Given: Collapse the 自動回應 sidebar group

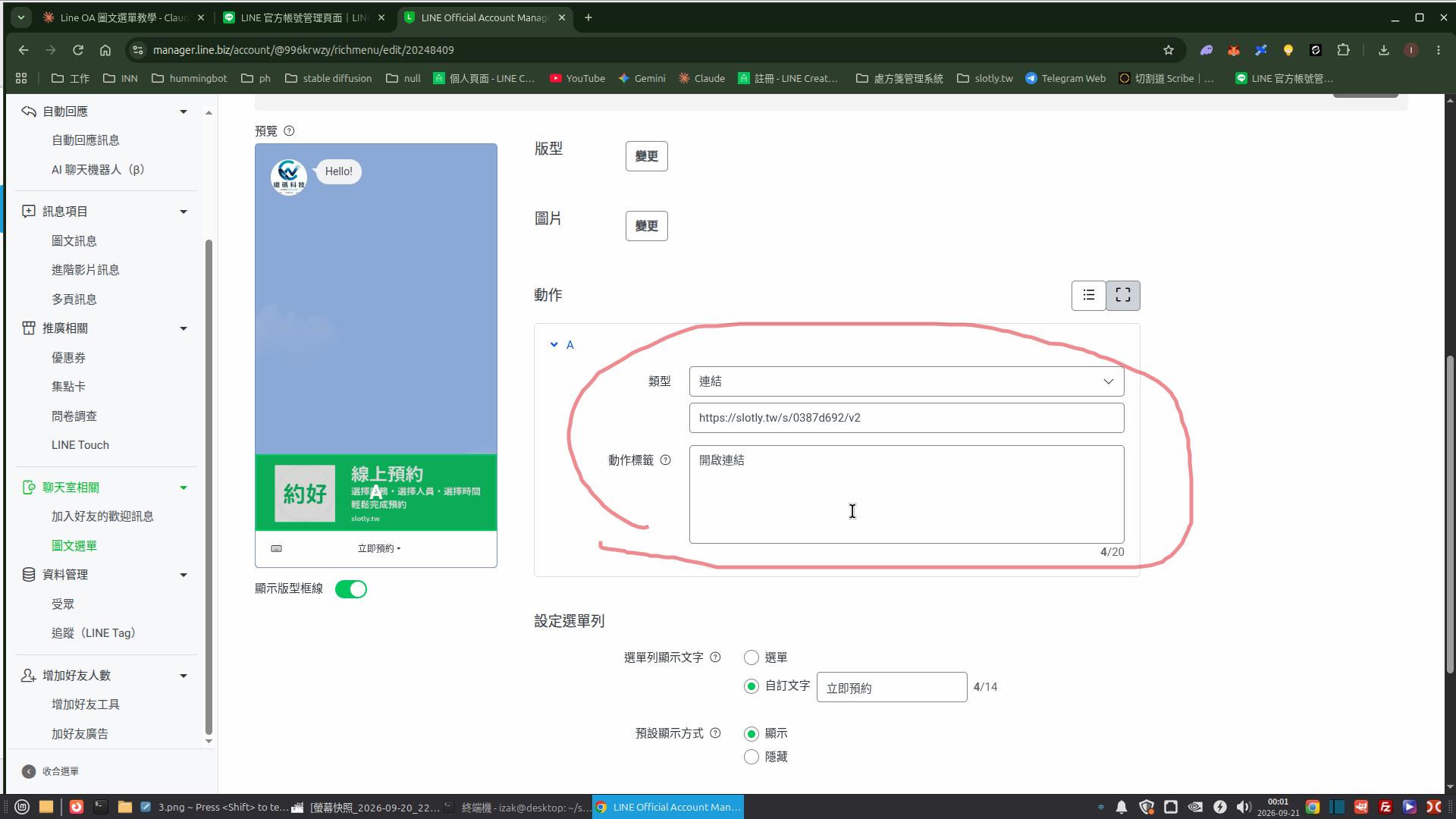Looking at the screenshot, I should (x=184, y=111).
